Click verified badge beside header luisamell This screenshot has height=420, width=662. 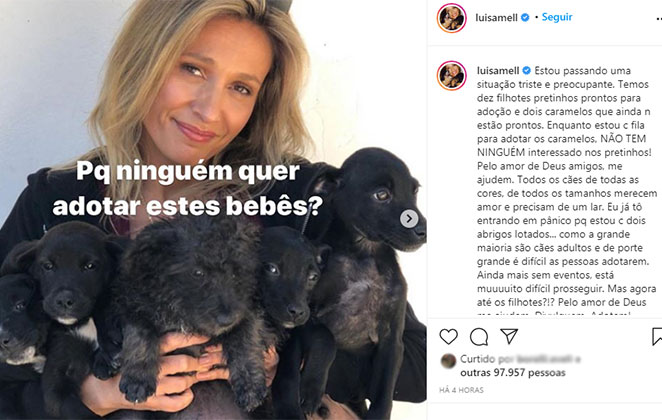point(525,18)
